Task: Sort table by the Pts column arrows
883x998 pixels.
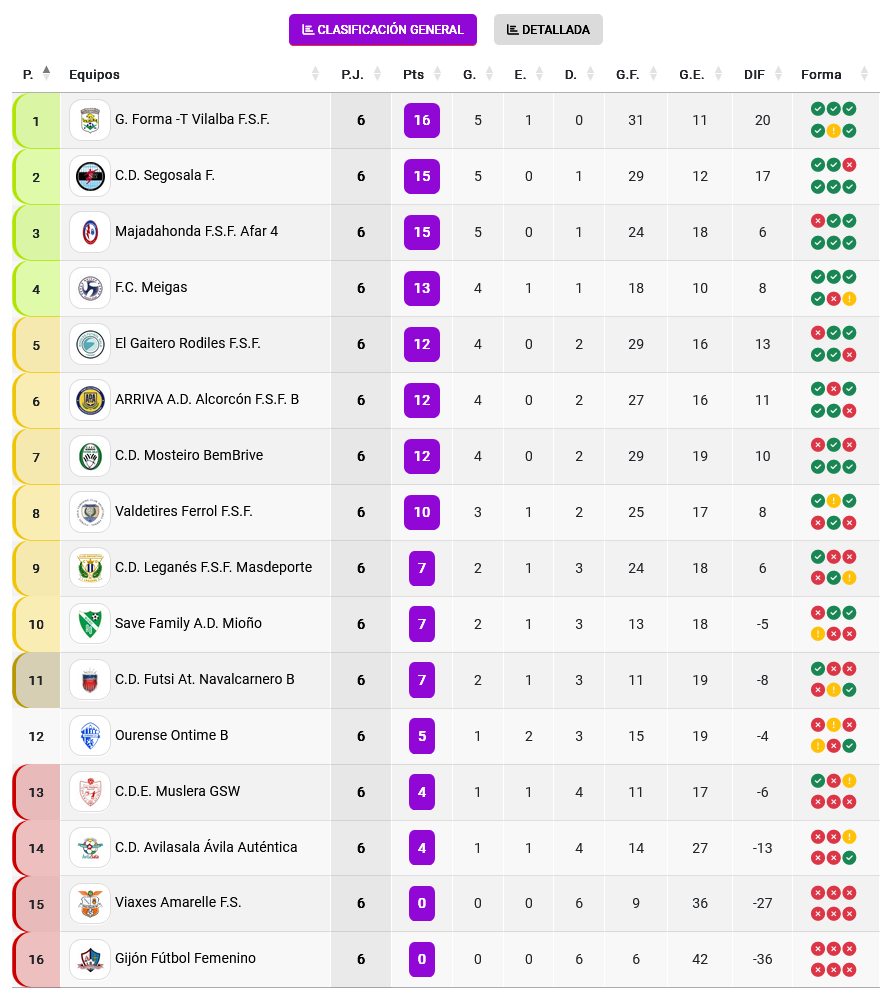Action: [x=437, y=74]
